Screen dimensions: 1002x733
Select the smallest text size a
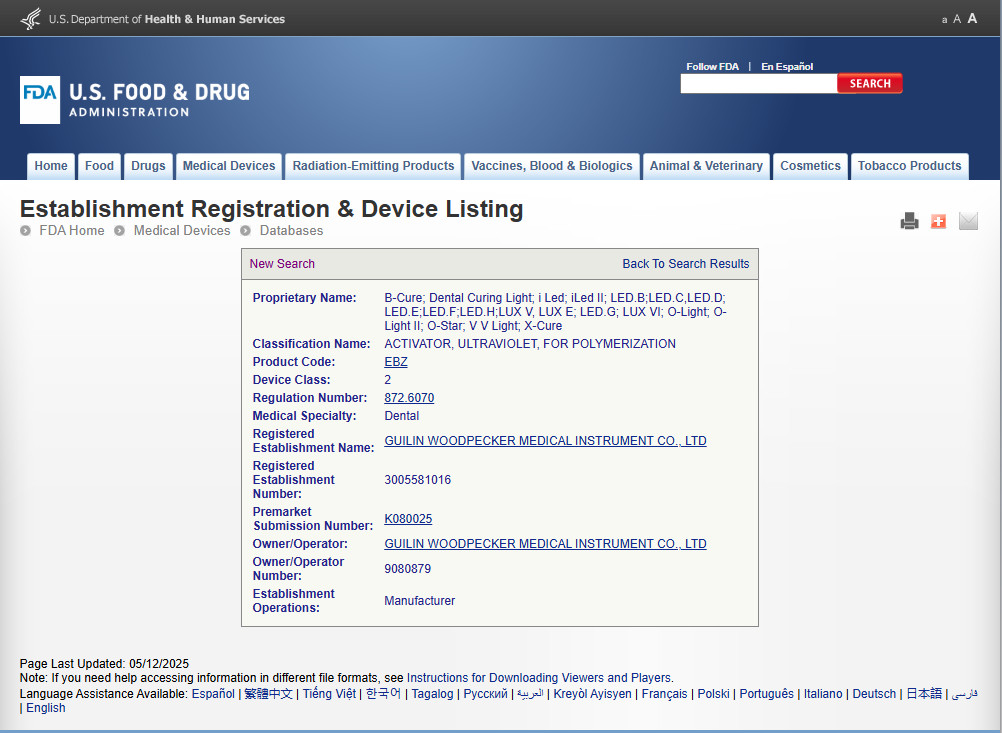pyautogui.click(x=944, y=20)
